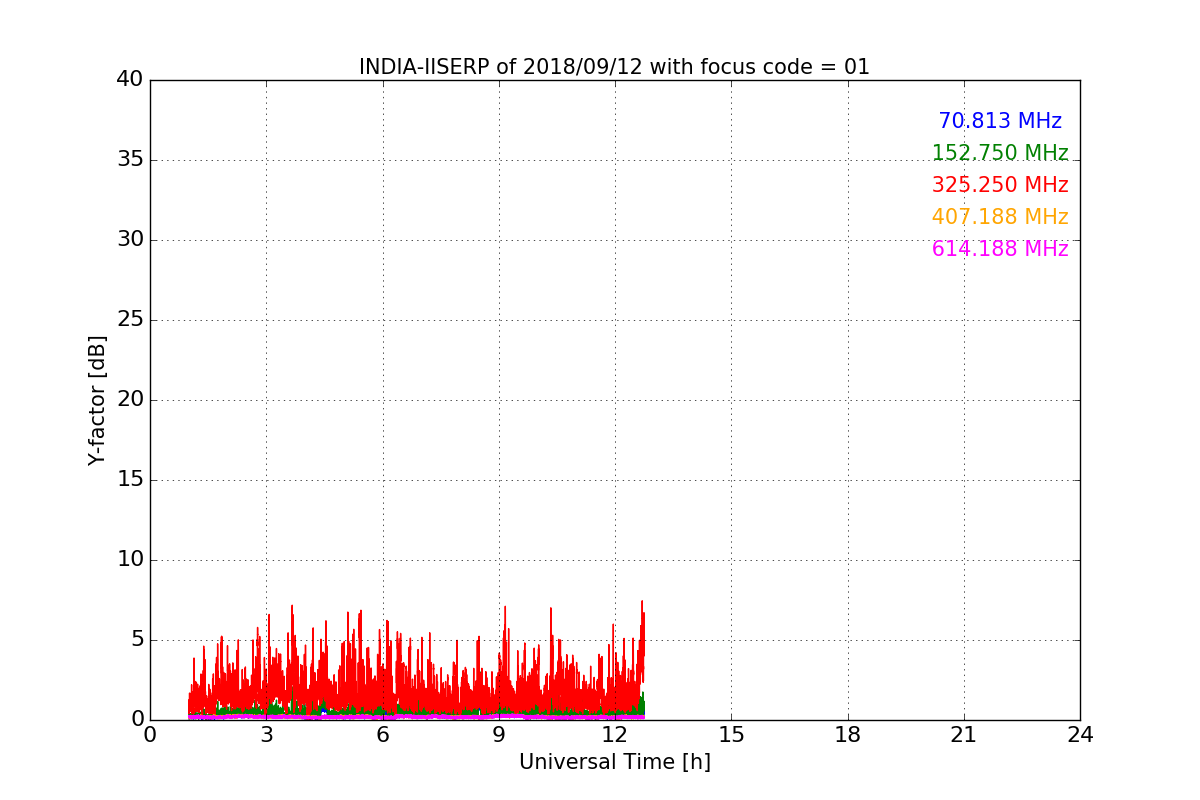
Task: Select the plot title INDIA-IISERP of 2018/09/12
Action: 614,67
